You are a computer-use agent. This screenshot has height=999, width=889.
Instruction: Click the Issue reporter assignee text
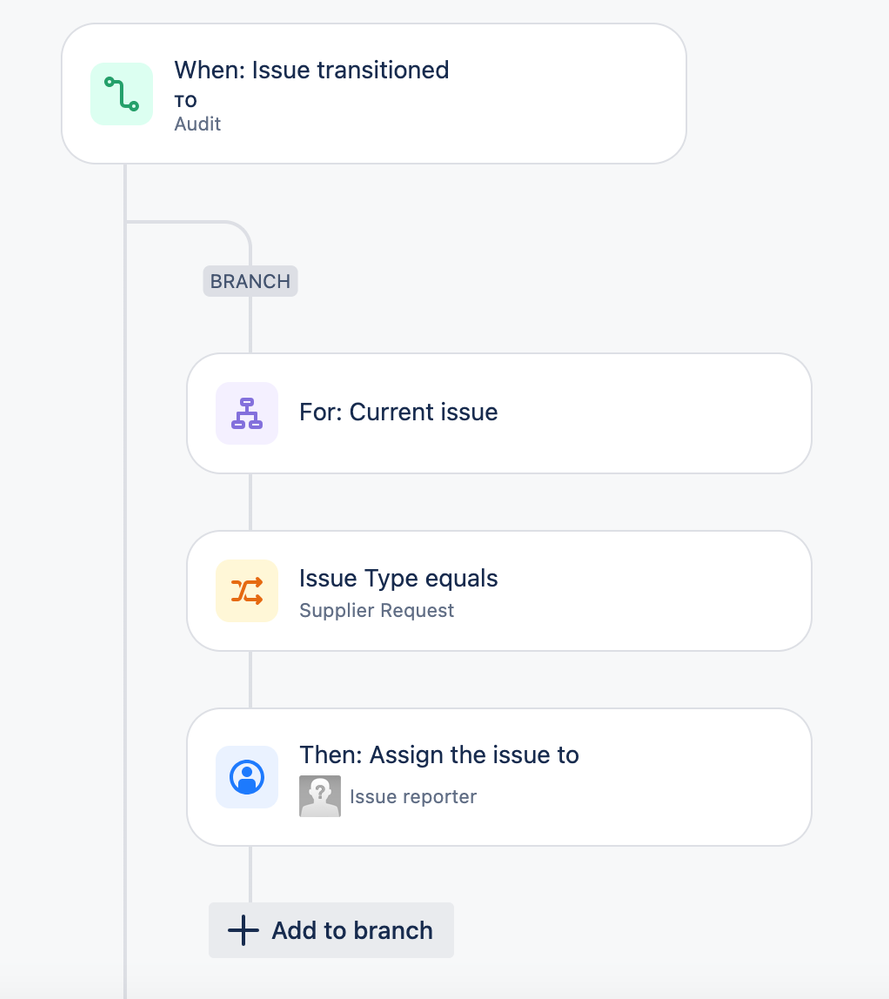pyautogui.click(x=413, y=796)
